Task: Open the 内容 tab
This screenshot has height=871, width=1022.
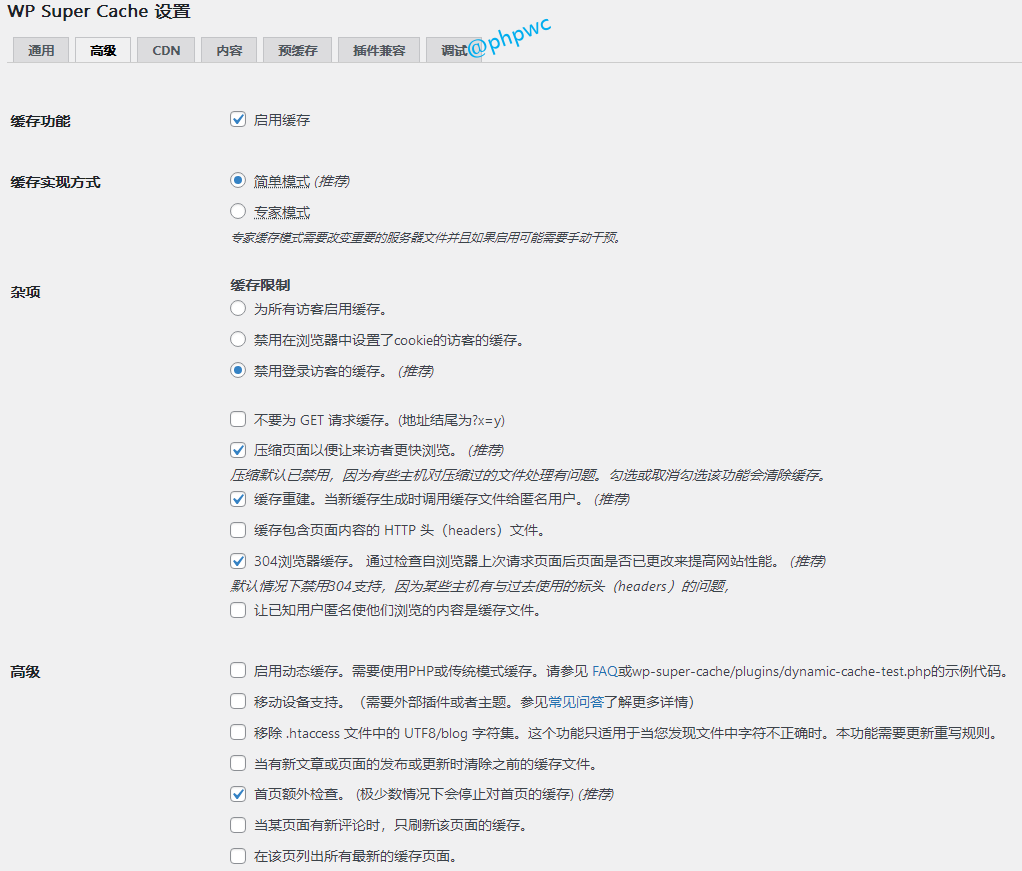Action: pos(229,50)
